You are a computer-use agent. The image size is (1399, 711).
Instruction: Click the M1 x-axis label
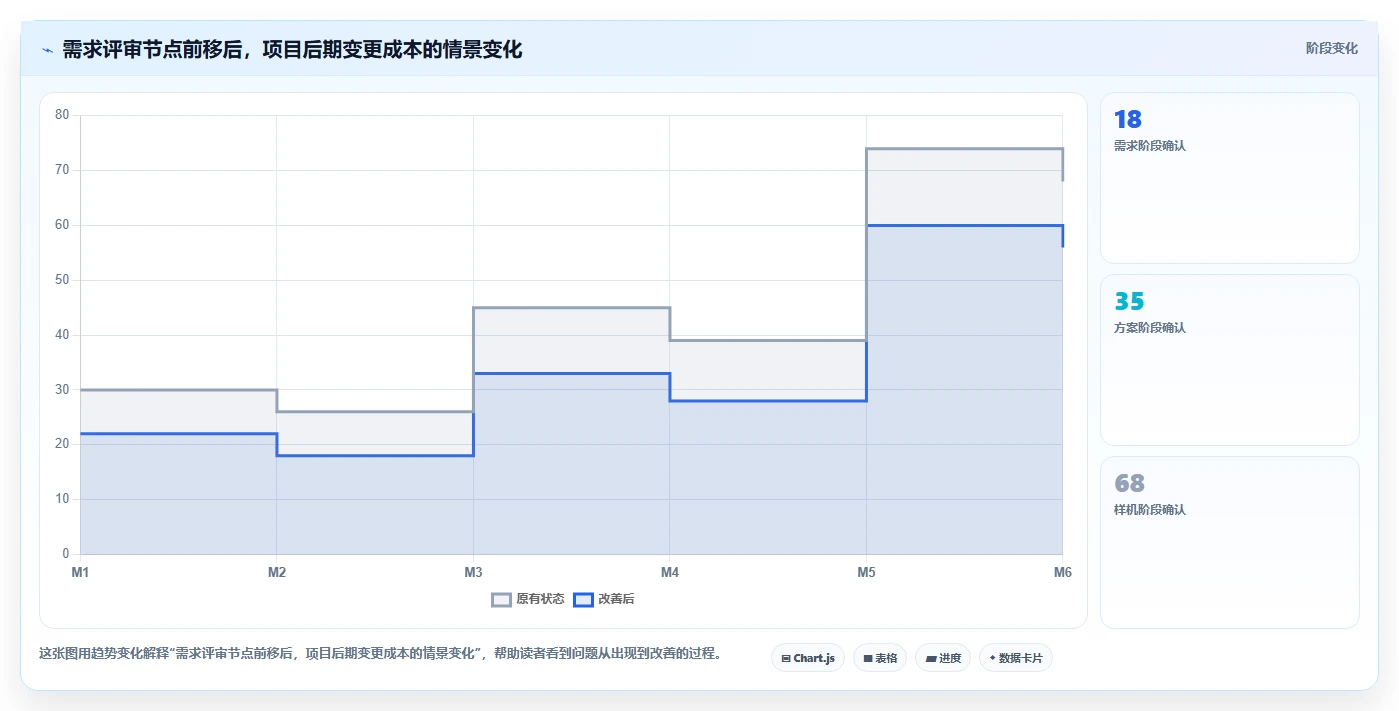(80, 573)
